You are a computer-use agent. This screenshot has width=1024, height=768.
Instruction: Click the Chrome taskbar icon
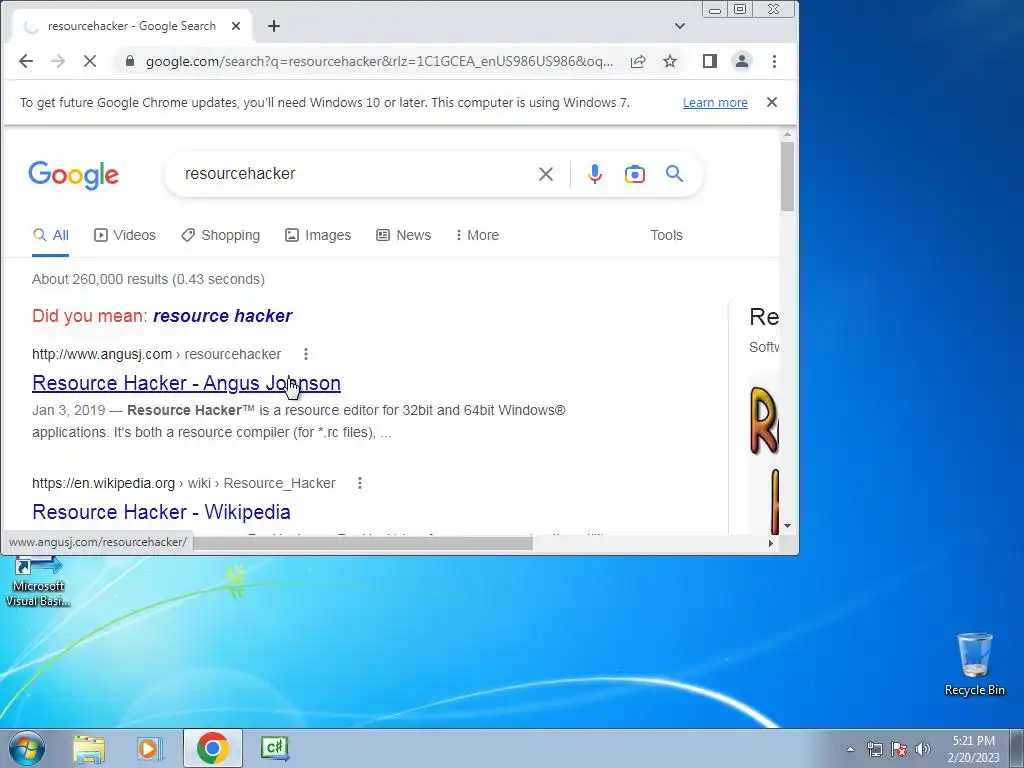tap(213, 748)
